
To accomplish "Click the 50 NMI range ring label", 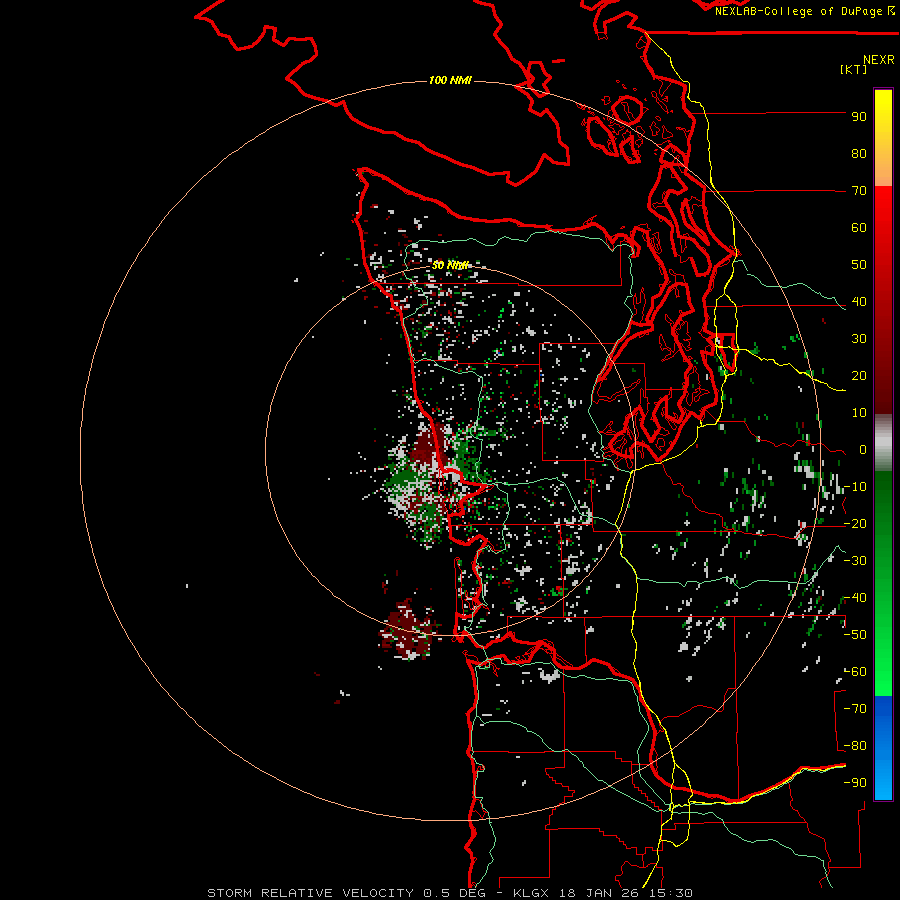I will coord(450,265).
